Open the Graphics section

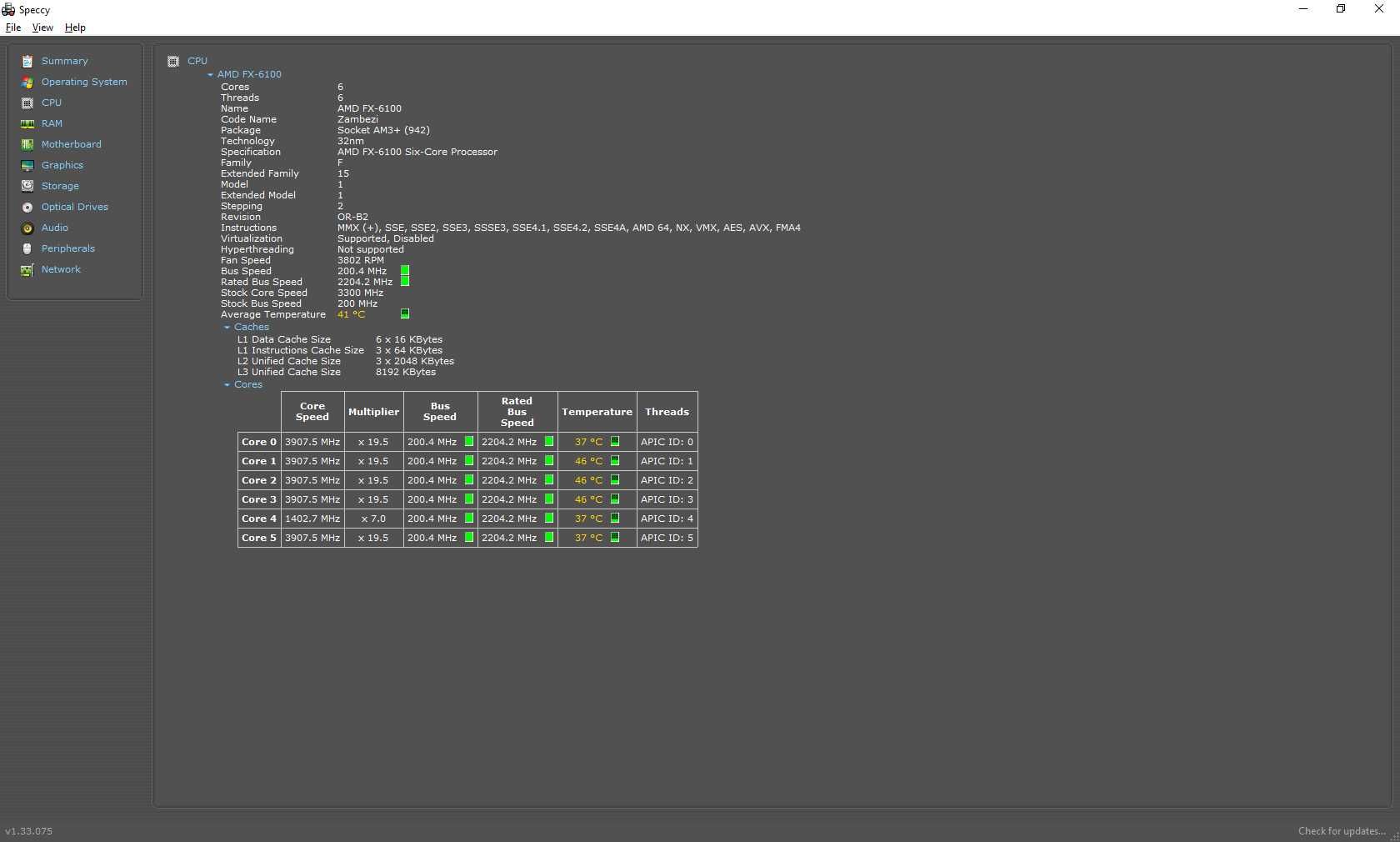[x=62, y=165]
